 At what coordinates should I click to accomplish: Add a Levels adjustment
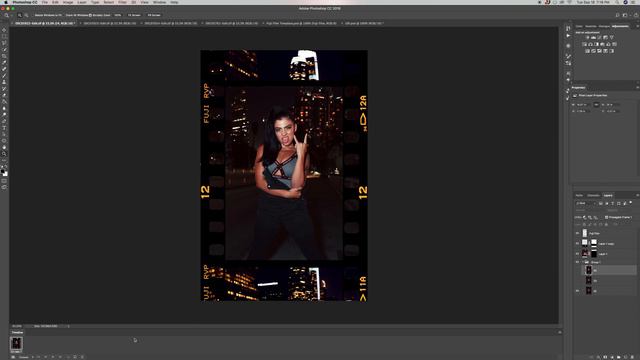click(x=593, y=38)
